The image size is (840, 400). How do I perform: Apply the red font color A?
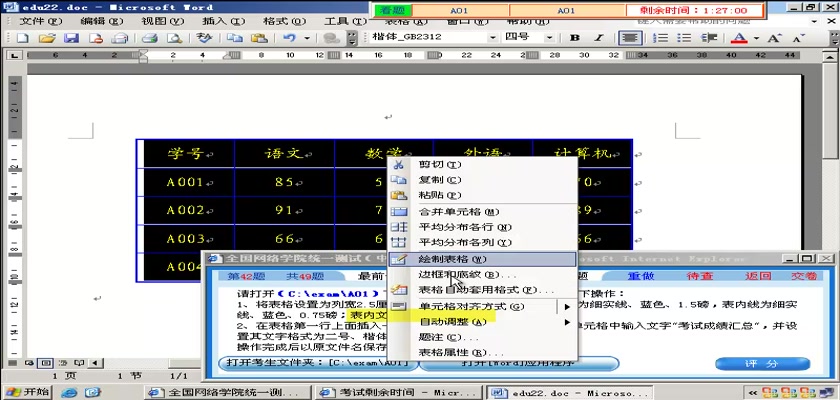(x=739, y=38)
